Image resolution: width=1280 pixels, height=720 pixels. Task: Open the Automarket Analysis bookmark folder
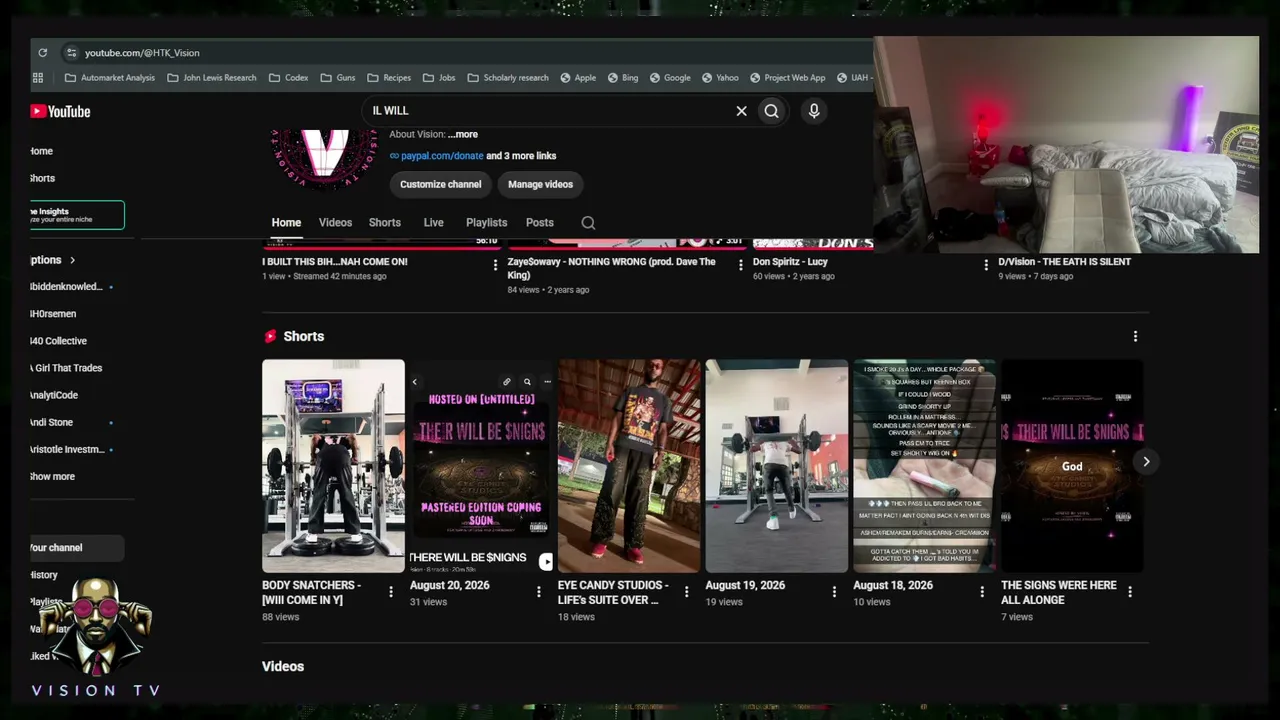coord(109,78)
